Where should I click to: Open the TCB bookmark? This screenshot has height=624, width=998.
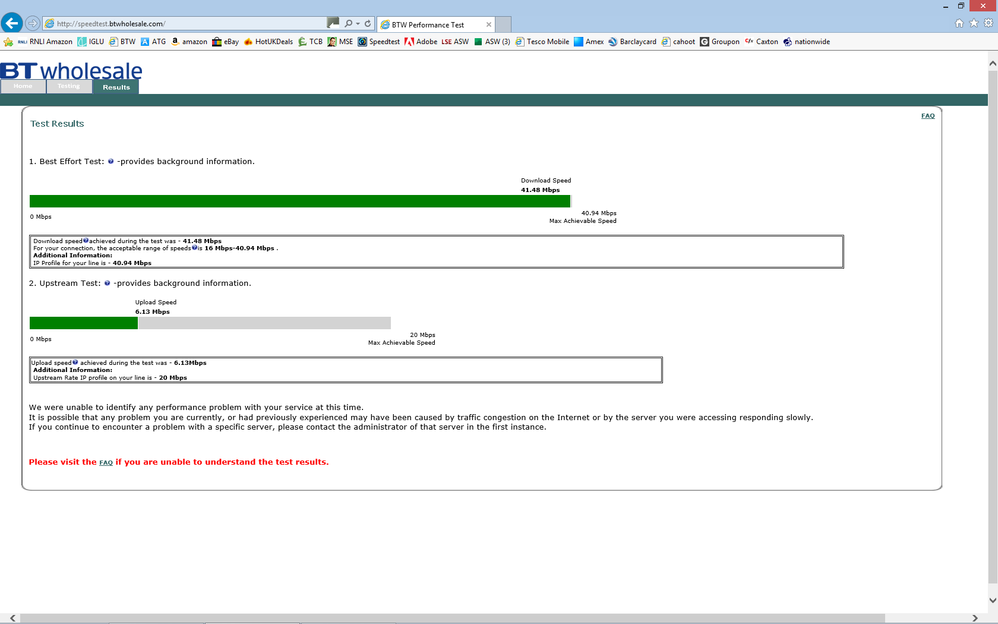click(x=311, y=42)
